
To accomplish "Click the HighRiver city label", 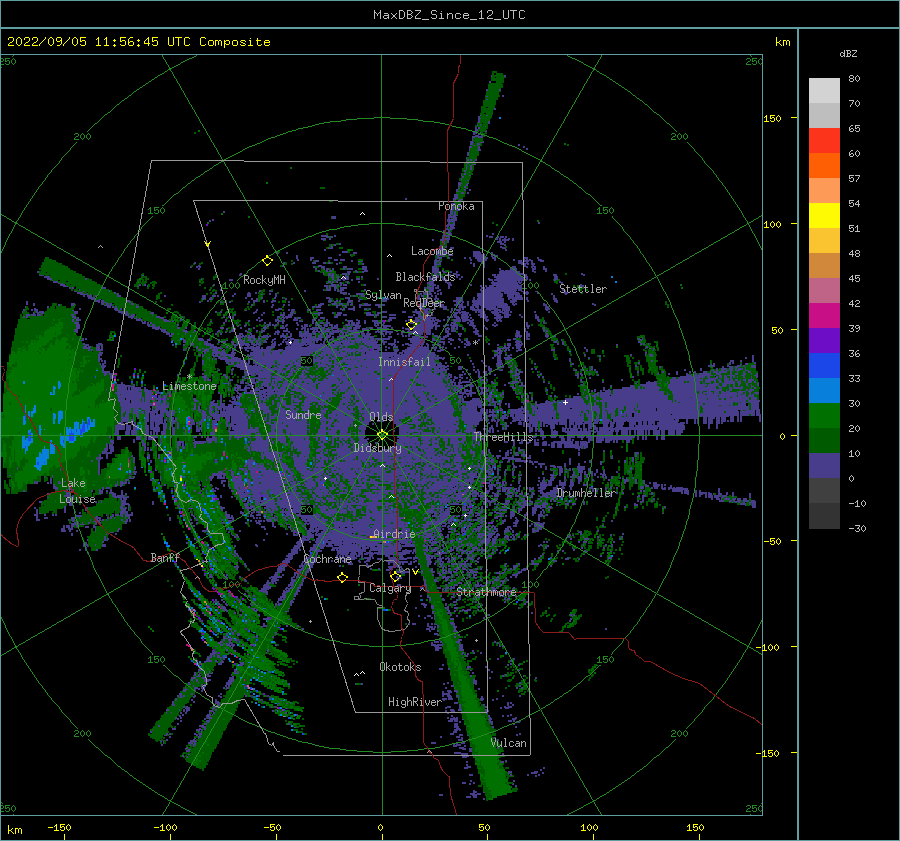I will point(414,702).
